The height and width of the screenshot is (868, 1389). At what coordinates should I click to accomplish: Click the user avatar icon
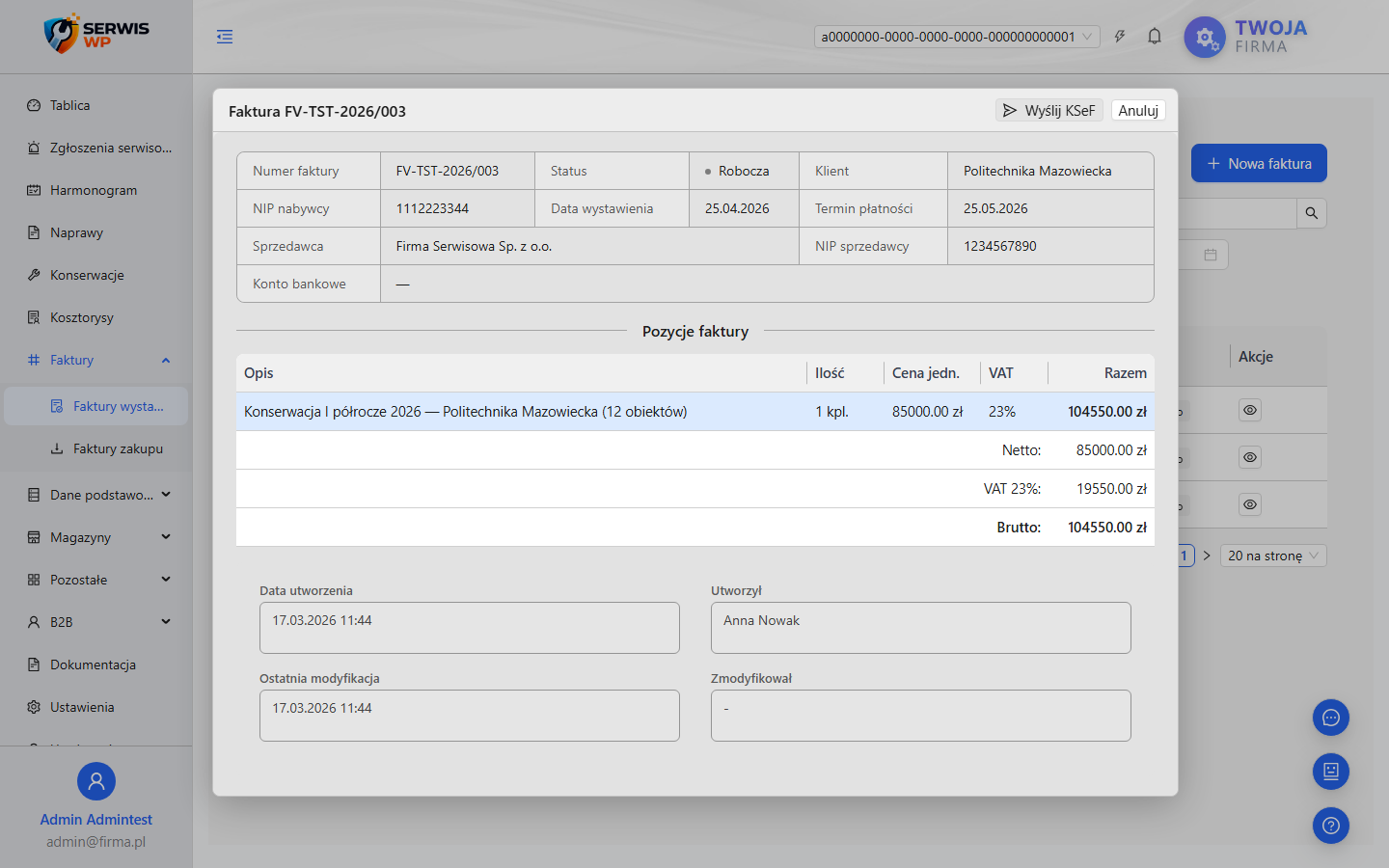(x=96, y=781)
